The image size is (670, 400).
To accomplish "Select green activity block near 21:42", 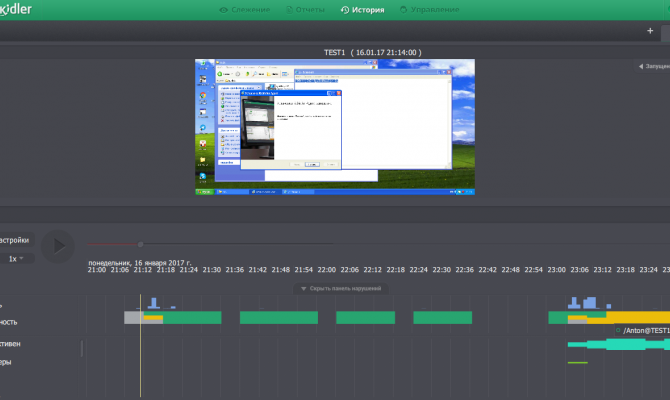I will click(x=279, y=318).
